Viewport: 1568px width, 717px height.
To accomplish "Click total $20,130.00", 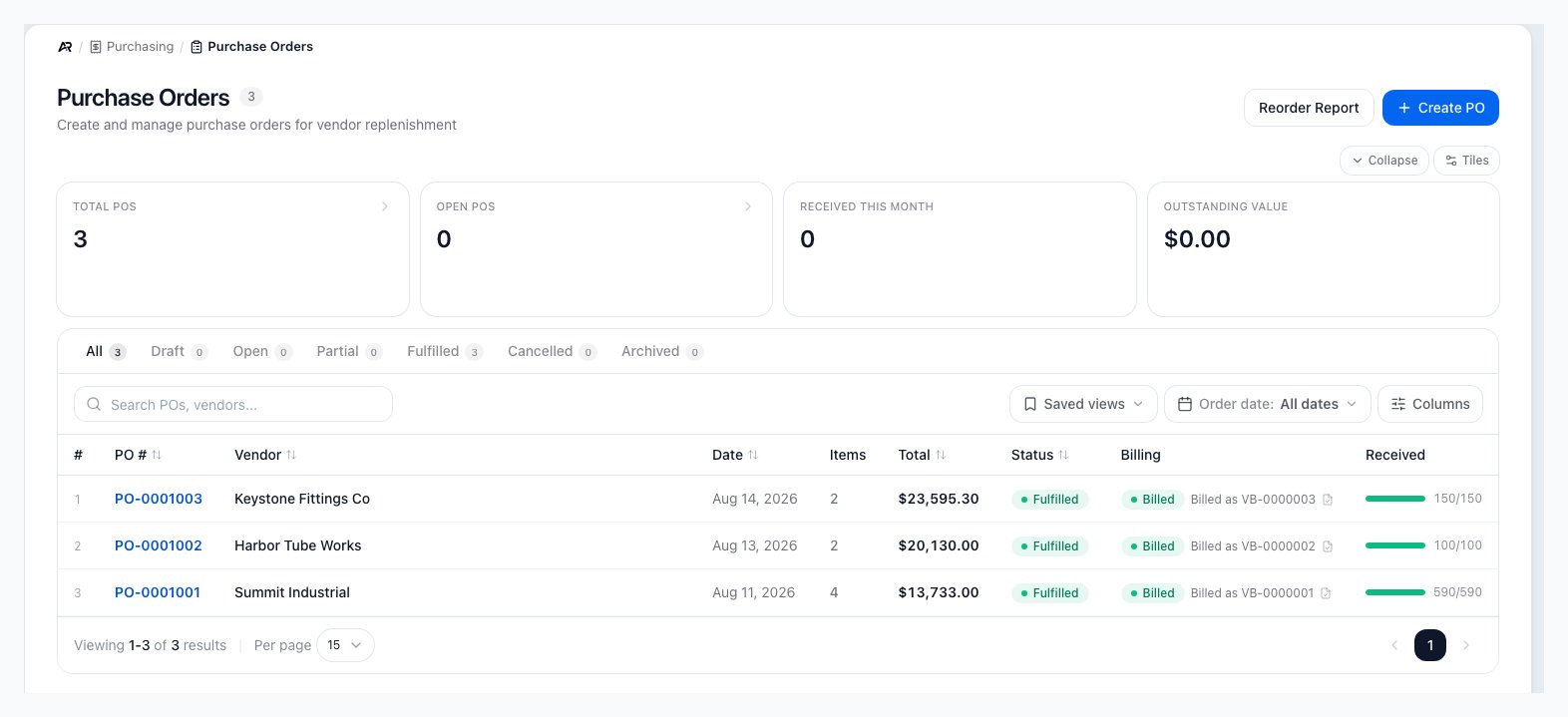I will point(939,545).
